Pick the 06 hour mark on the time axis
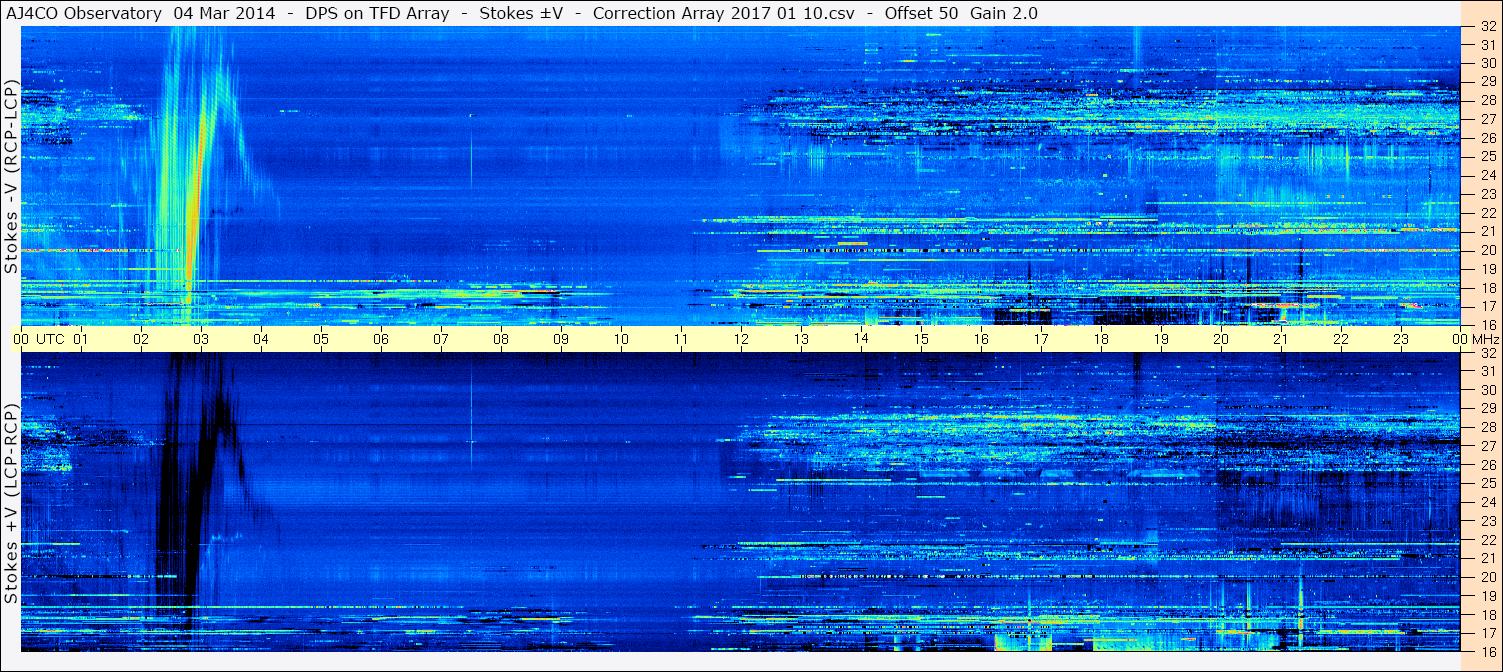1503x672 pixels. point(381,339)
